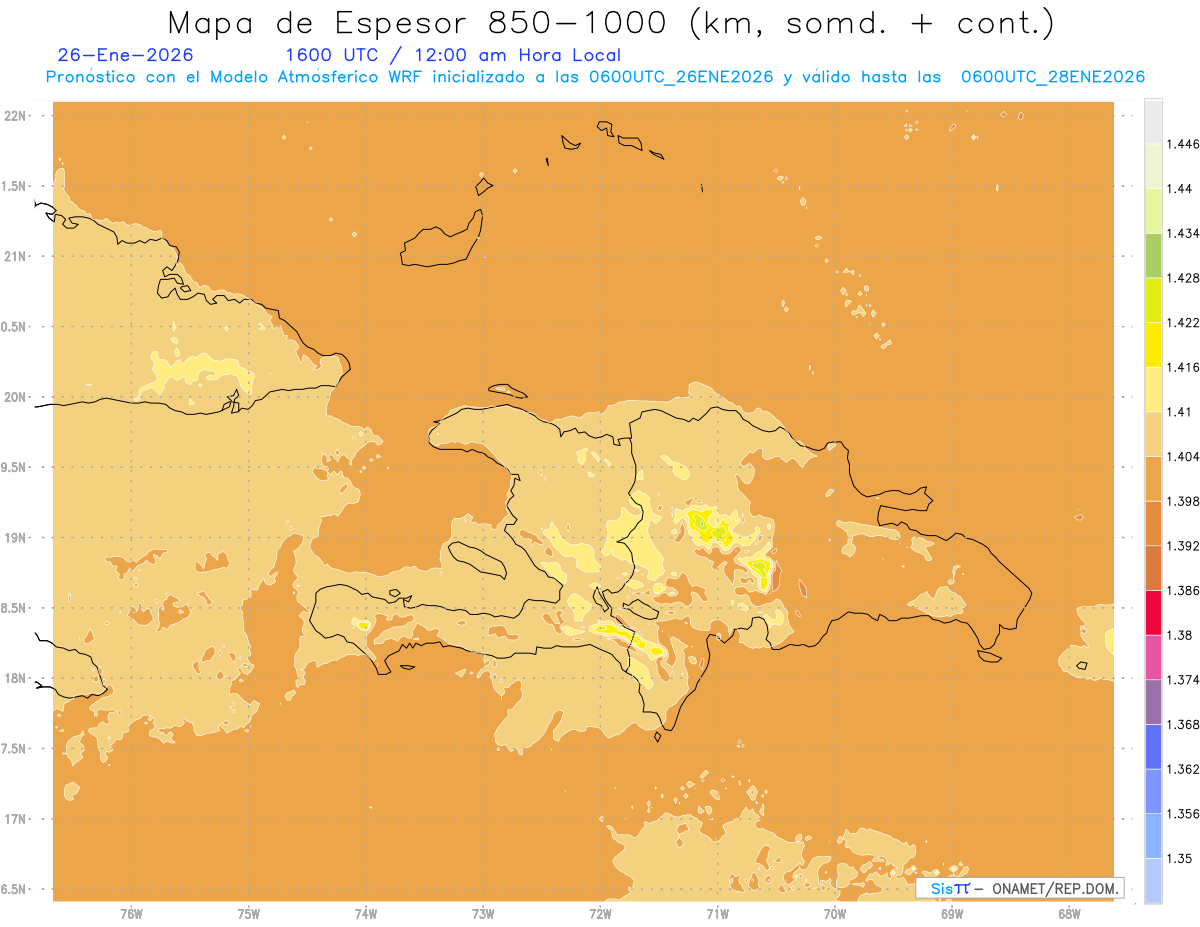The height and width of the screenshot is (927, 1200).
Task: Click the colorbar value "1.428"
Action: 1183,278
